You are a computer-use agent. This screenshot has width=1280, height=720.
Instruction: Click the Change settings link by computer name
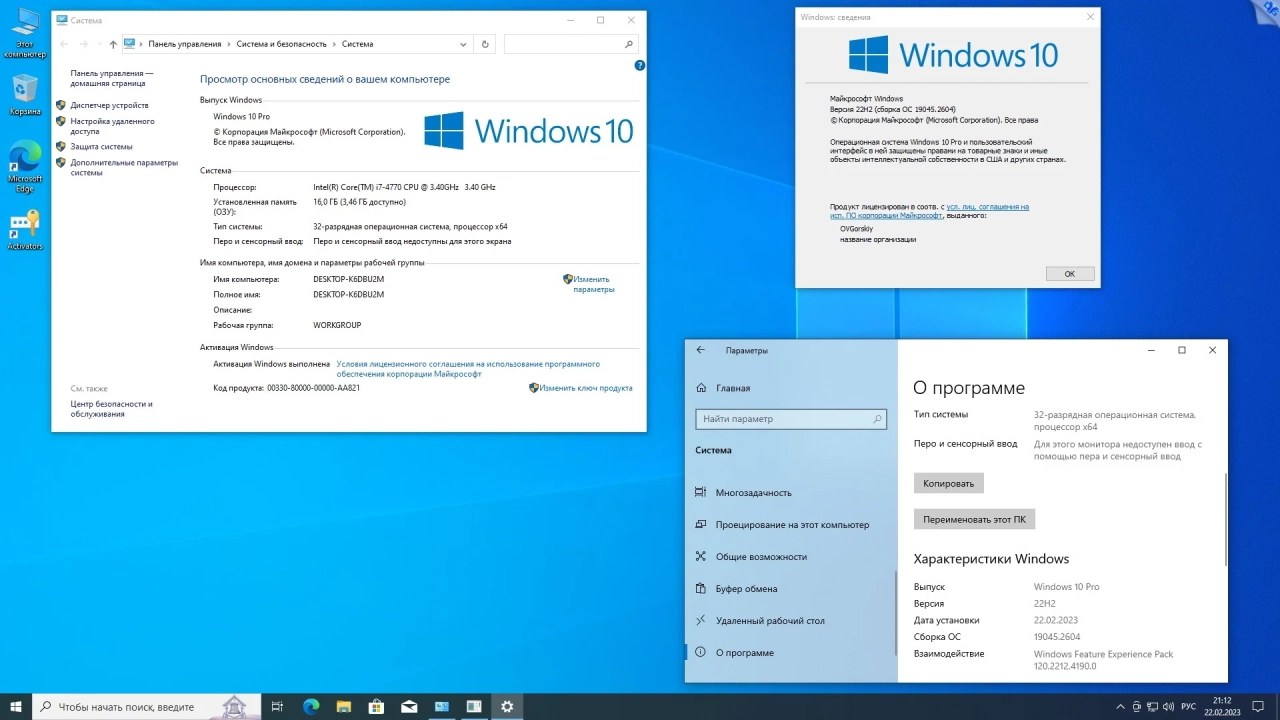click(594, 284)
